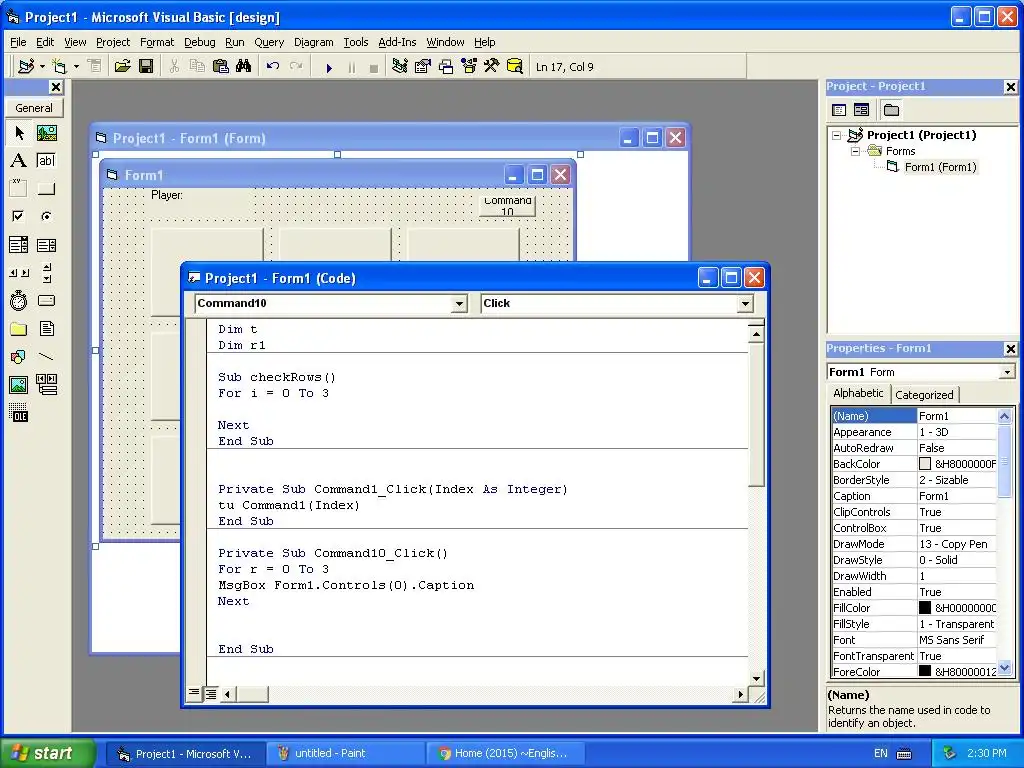The height and width of the screenshot is (768, 1024).
Task: Select the CheckBox tool in the toolbox
Action: pyautogui.click(x=19, y=216)
